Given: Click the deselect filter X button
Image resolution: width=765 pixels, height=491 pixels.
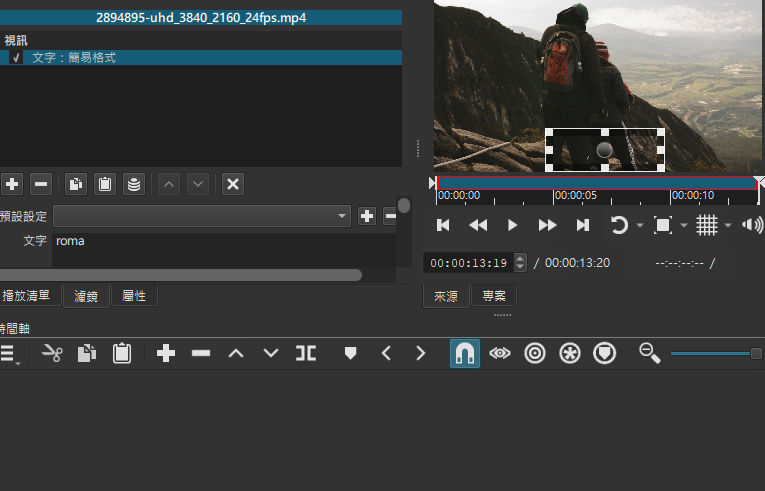Looking at the screenshot, I should coord(232,184).
